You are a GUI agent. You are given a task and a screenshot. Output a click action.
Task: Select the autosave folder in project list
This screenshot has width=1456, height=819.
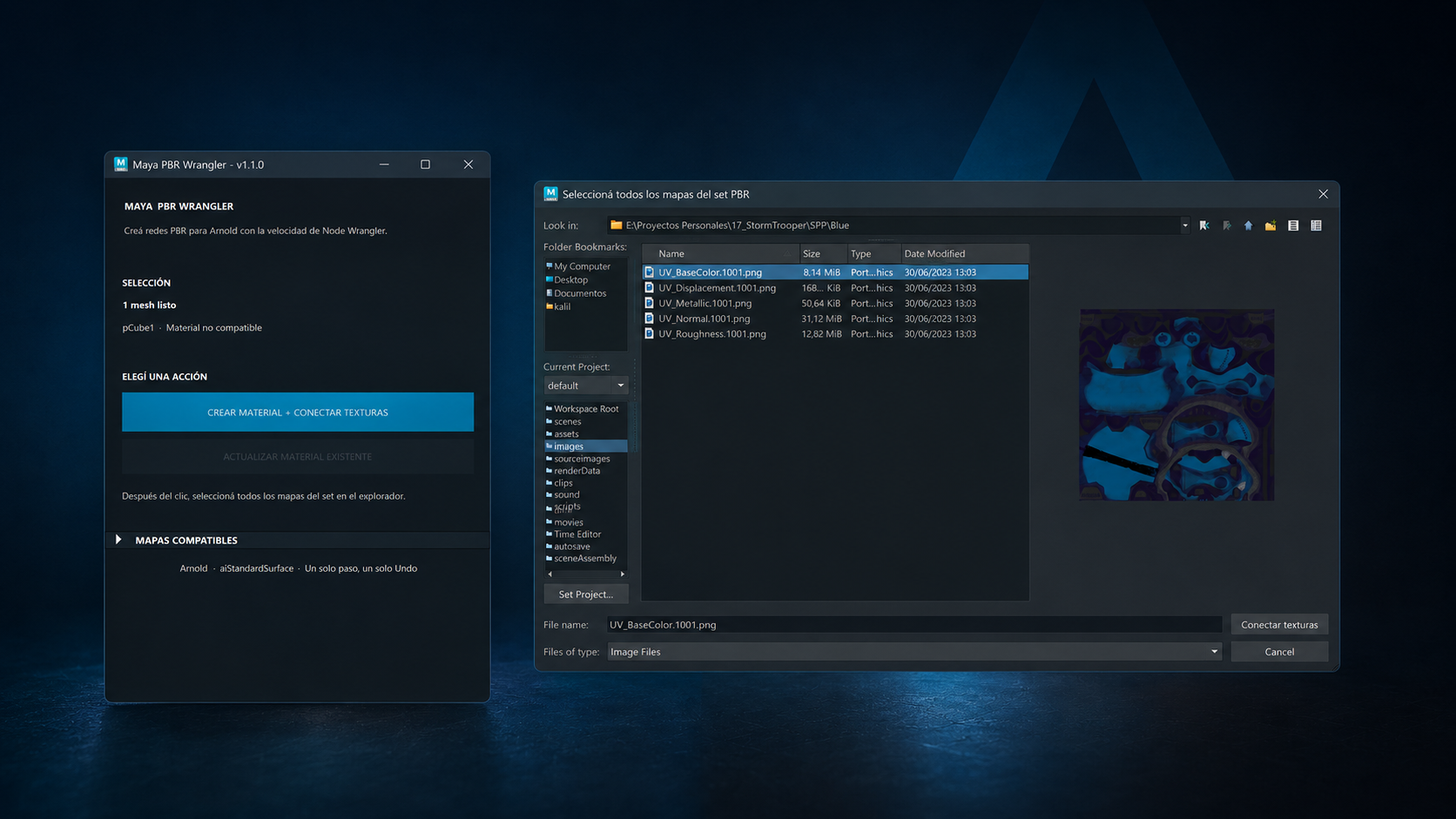pyautogui.click(x=572, y=547)
